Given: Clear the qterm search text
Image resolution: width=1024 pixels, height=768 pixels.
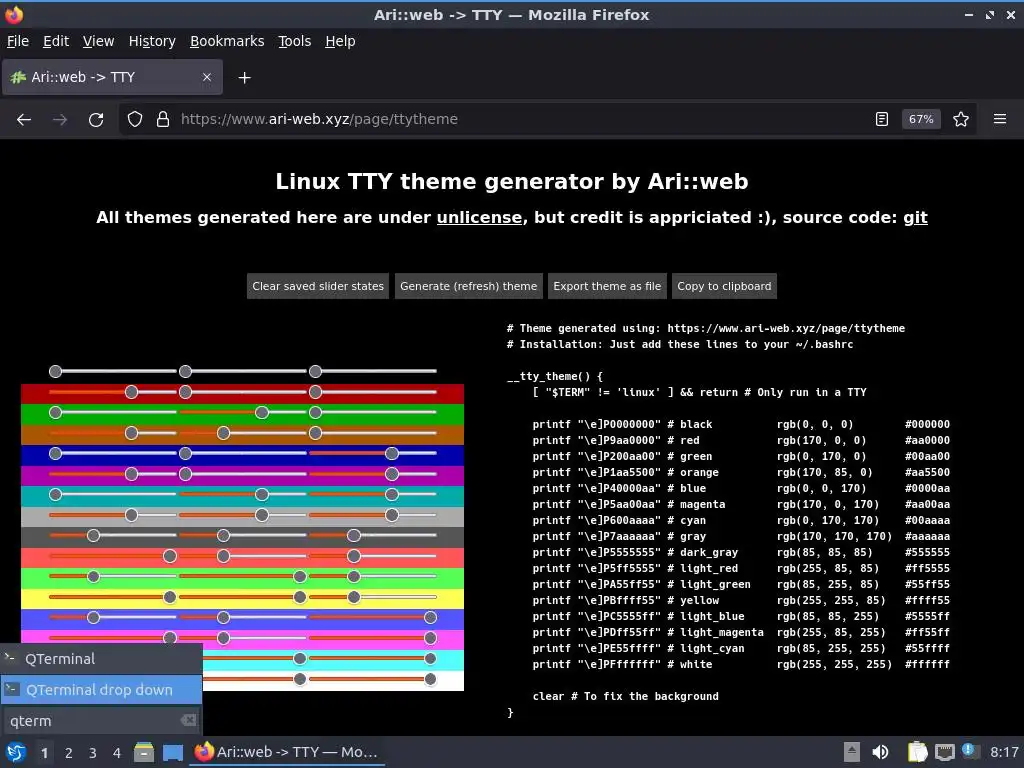Looking at the screenshot, I should (x=188, y=720).
